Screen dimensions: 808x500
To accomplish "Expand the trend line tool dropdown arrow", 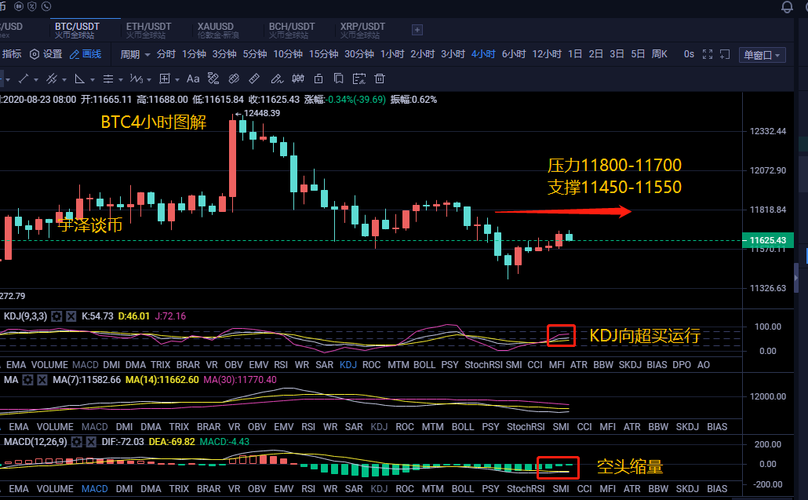I will tap(37, 78).
